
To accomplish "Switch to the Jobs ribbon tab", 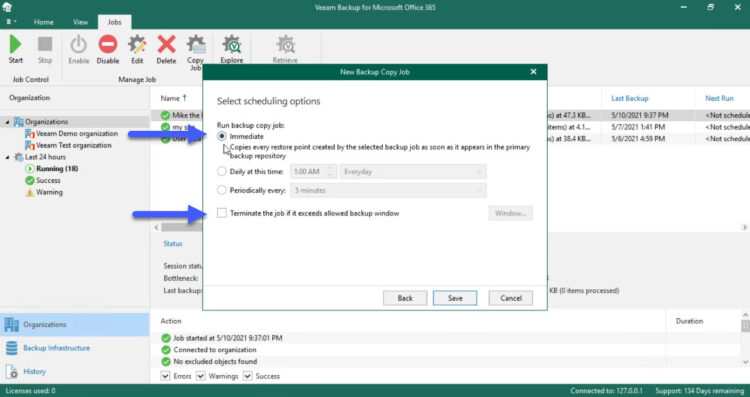I will pyautogui.click(x=114, y=22).
